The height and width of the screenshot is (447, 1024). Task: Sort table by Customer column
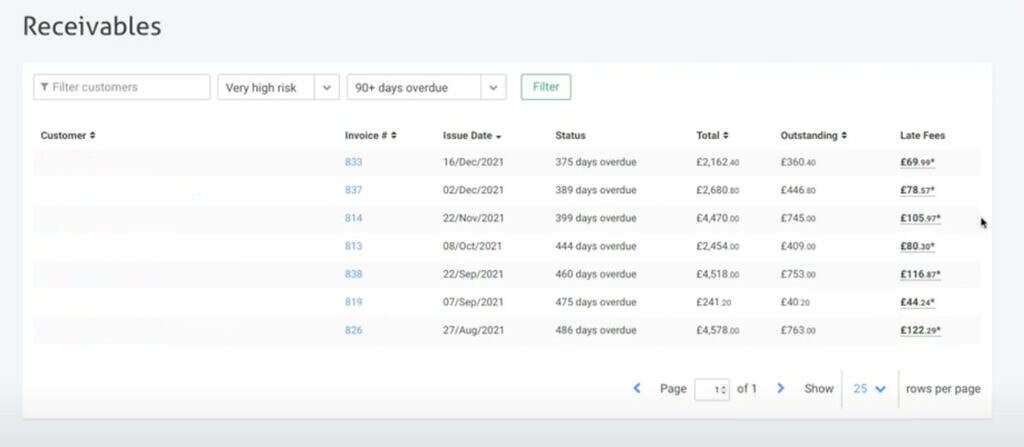68,135
